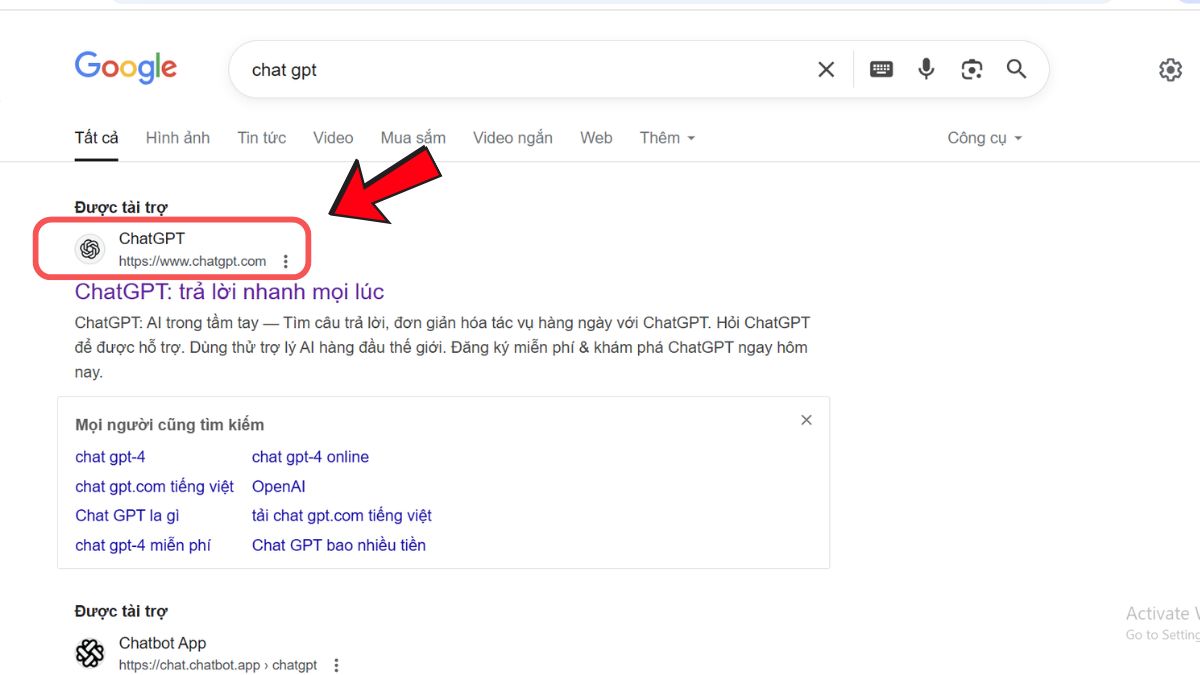Expand the 'Thêm' dropdown

point(667,138)
